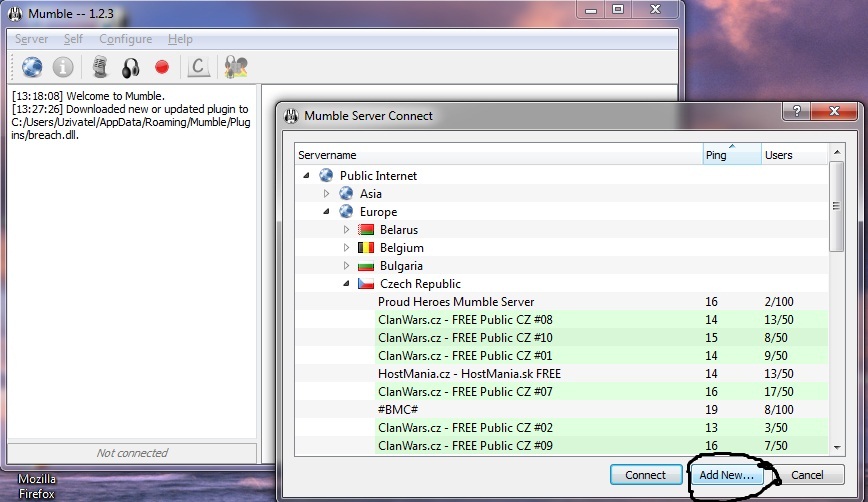Sort servers by the Ping column header
868x502 pixels.
coord(732,154)
